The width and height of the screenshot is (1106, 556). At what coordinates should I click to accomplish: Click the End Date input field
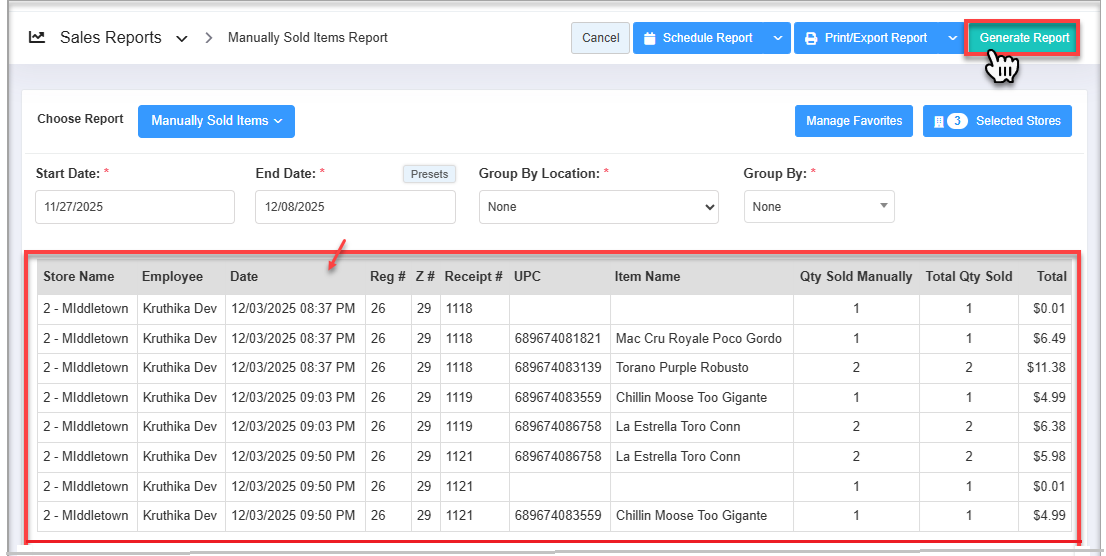(x=355, y=207)
